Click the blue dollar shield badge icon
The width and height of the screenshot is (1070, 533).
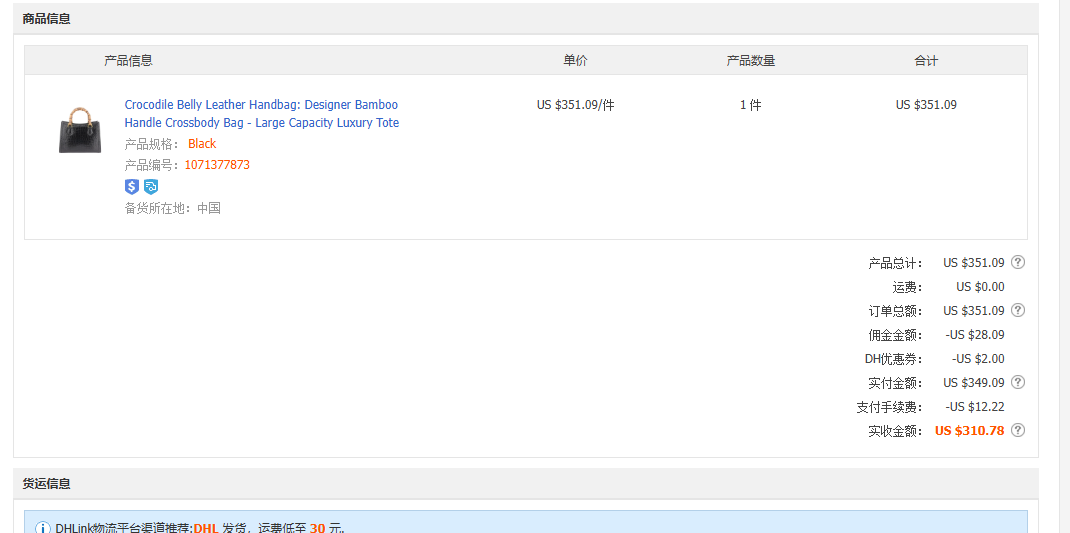point(132,187)
